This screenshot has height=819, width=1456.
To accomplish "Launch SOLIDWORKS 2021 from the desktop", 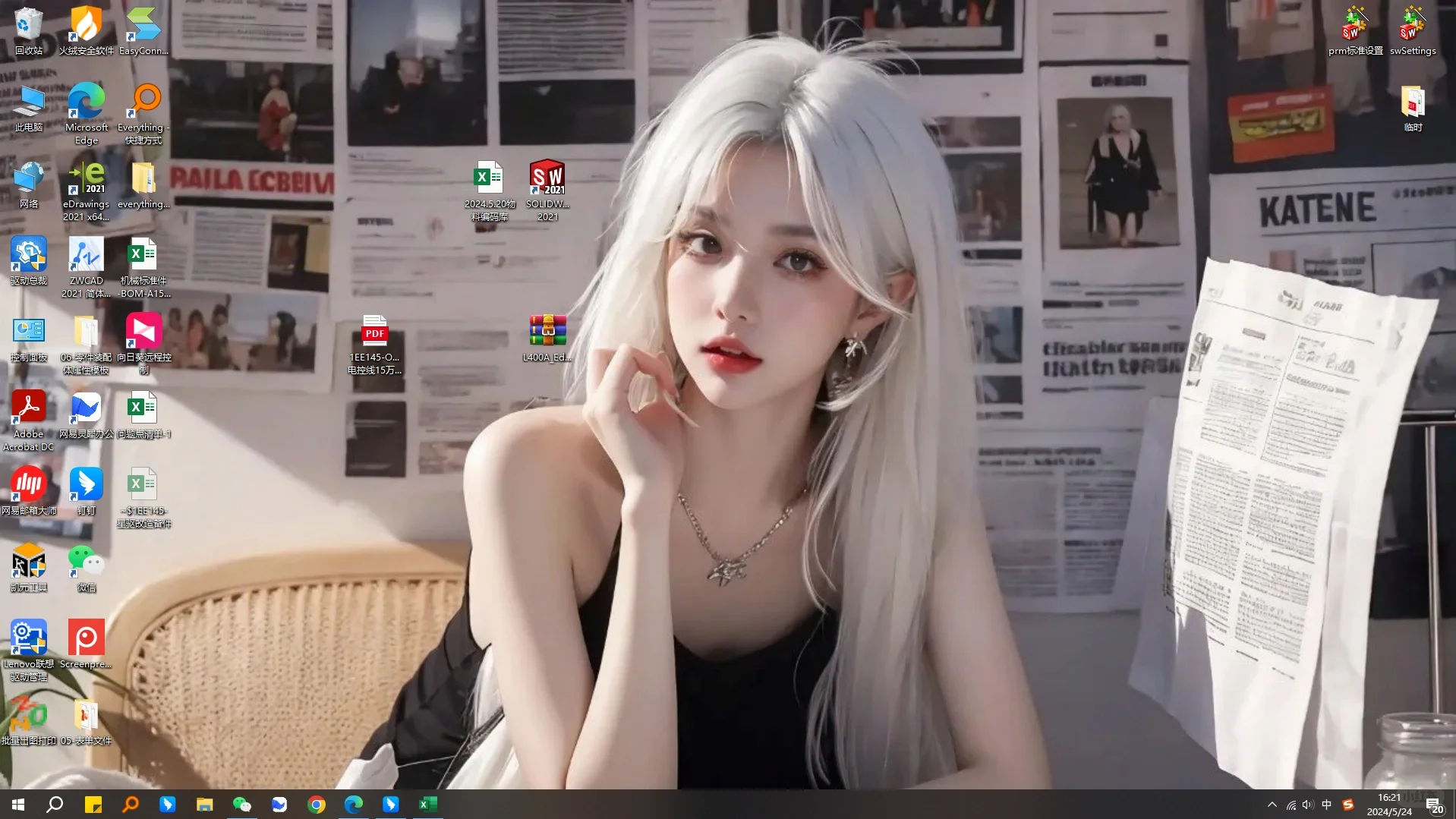I will (x=547, y=191).
